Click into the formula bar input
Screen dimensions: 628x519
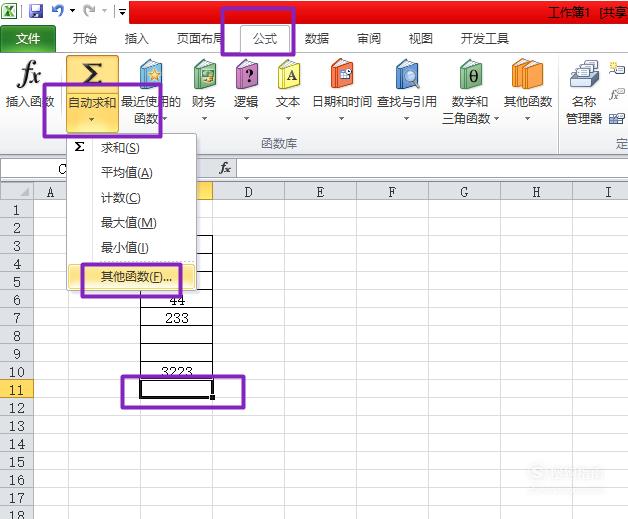432,168
